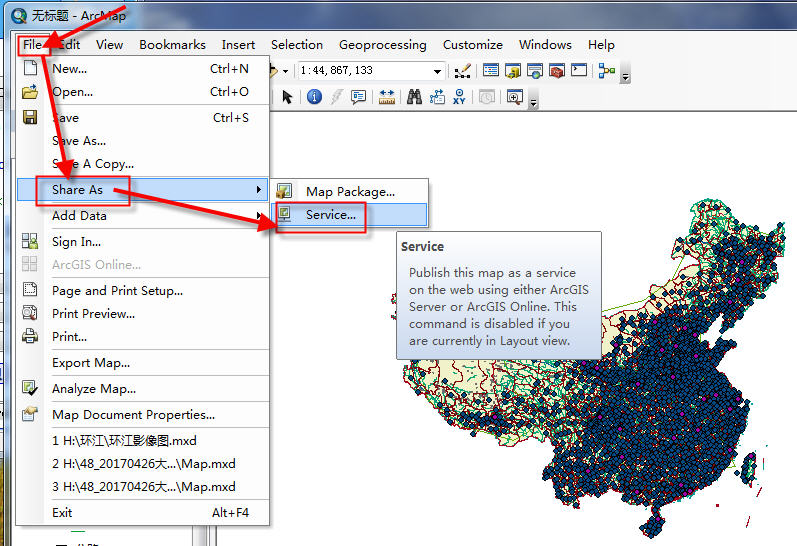This screenshot has height=546, width=797.
Task: Open the Add Data submenu entry
Action: tap(143, 216)
